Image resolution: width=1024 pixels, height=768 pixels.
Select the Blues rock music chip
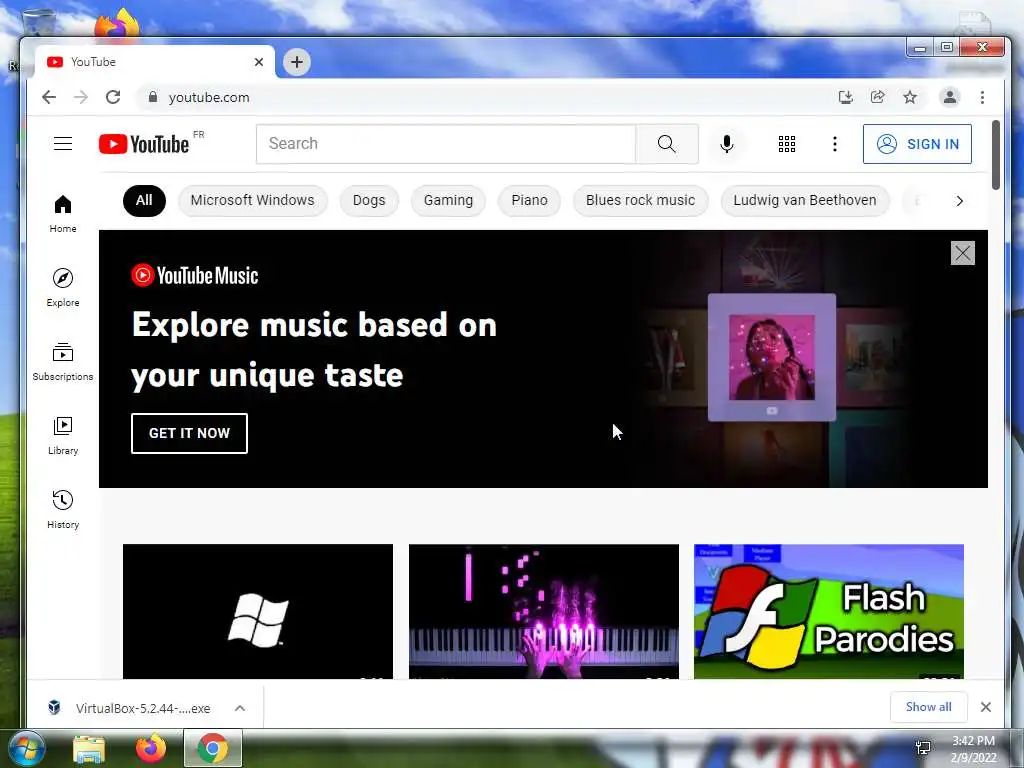641,200
